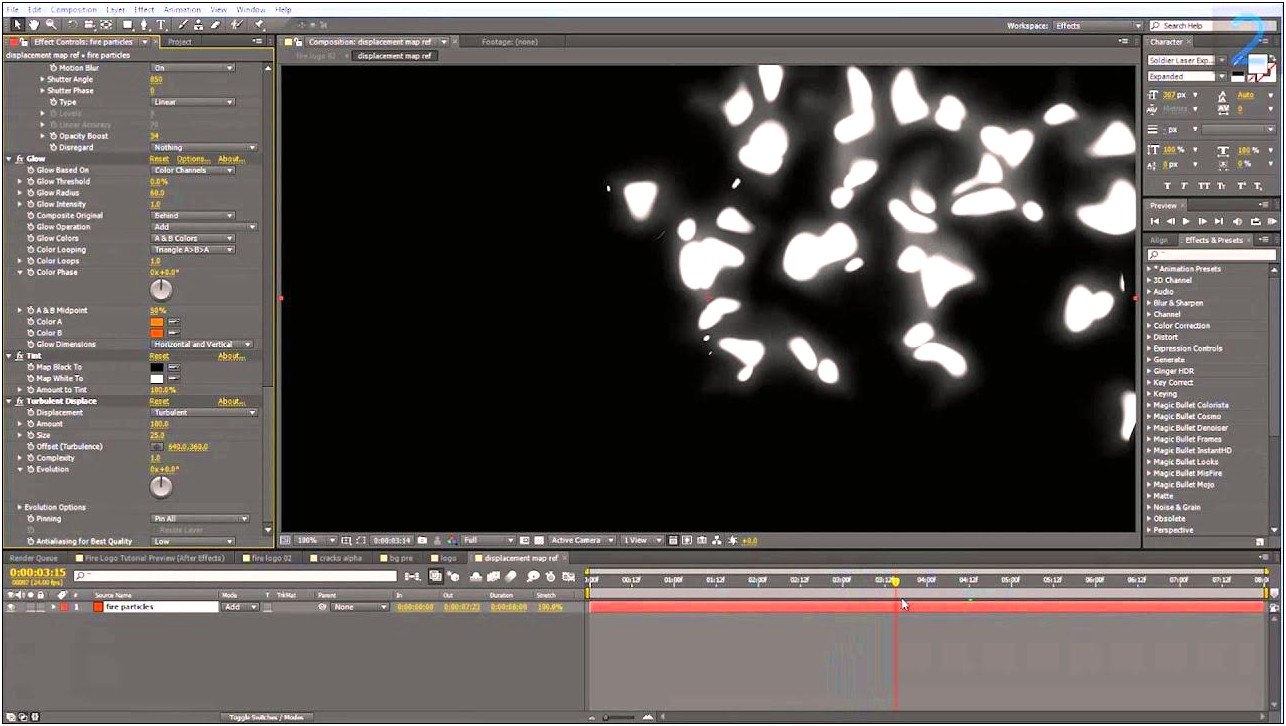Open Displacement type dropdown
The height and width of the screenshot is (726, 1286).
pos(203,412)
